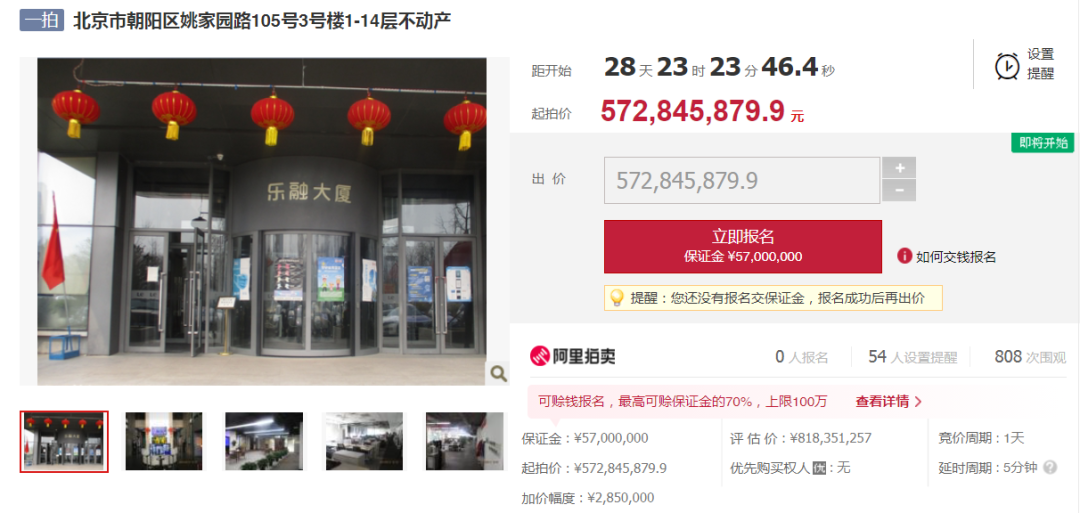This screenshot has width=1080, height=513.
Task: Click the 立即报名 registration button
Action: tap(742, 247)
